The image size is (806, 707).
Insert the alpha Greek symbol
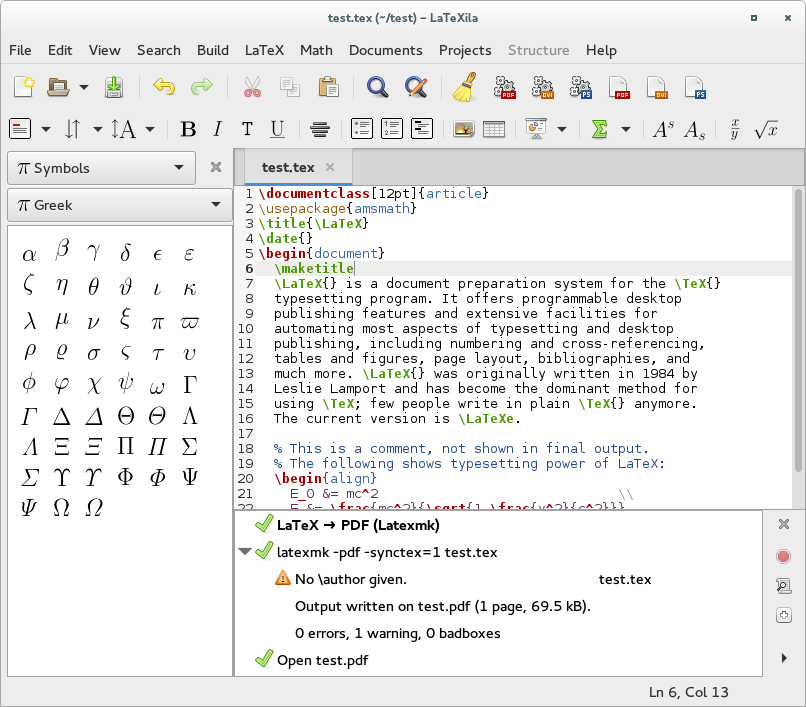(30, 254)
